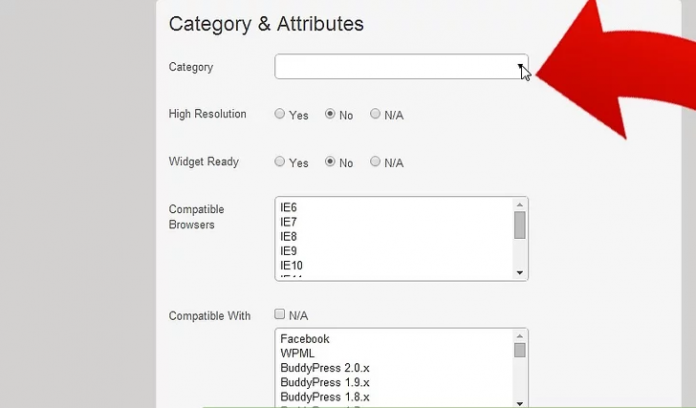
Task: Select N/A for High Resolution
Action: [376, 114]
